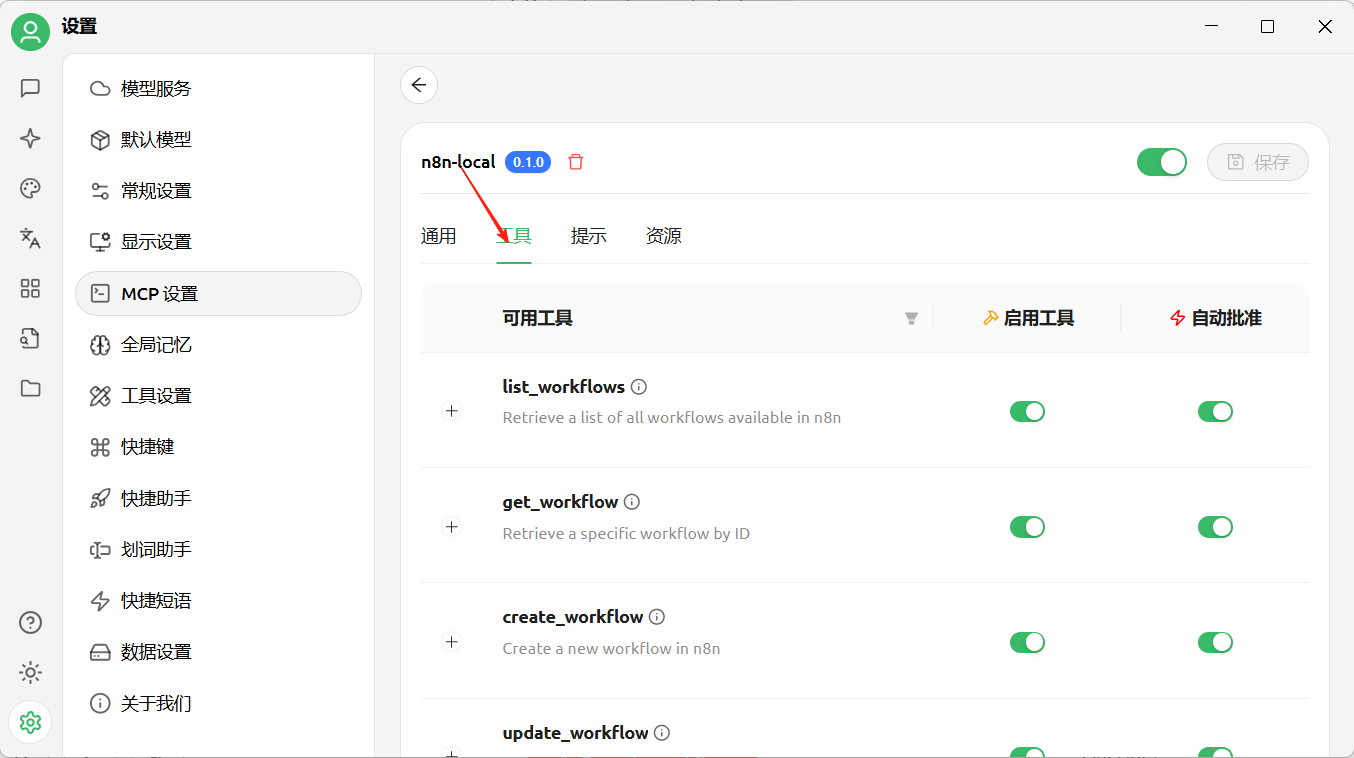1354x758 pixels.
Task: Open the mini apps grid icon
Action: (30, 289)
